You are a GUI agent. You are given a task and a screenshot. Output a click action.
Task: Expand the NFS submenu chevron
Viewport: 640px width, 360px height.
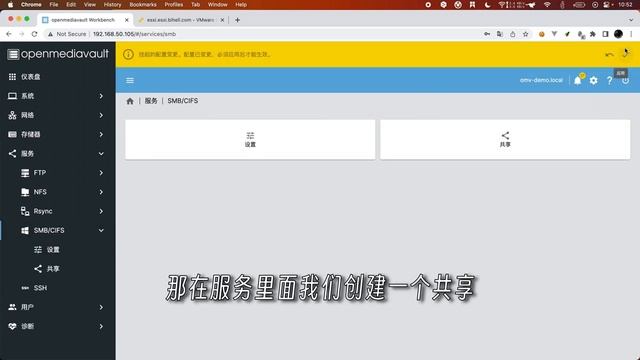pos(101,192)
